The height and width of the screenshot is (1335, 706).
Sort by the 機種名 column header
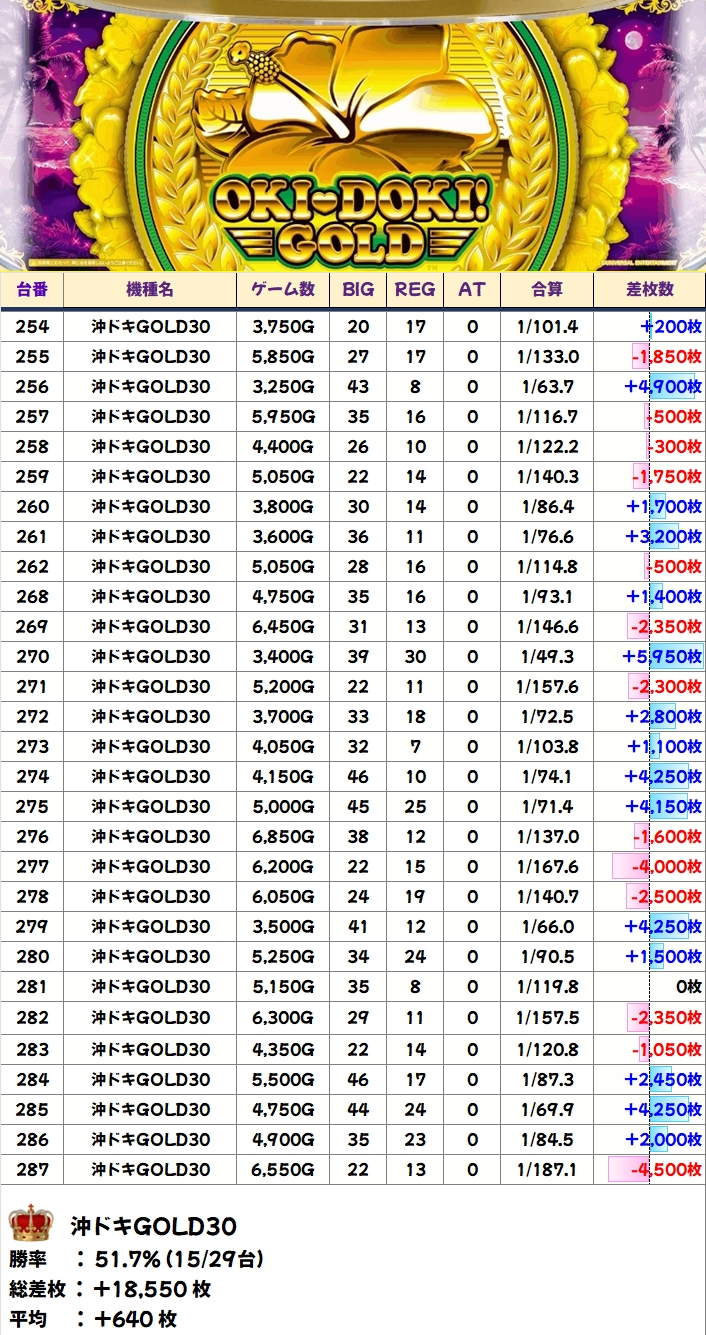150,290
